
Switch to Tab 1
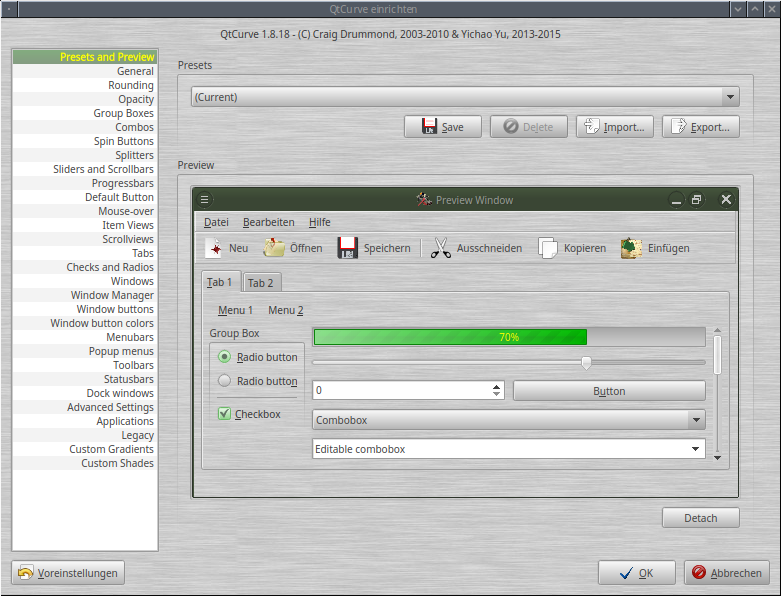pyautogui.click(x=221, y=282)
